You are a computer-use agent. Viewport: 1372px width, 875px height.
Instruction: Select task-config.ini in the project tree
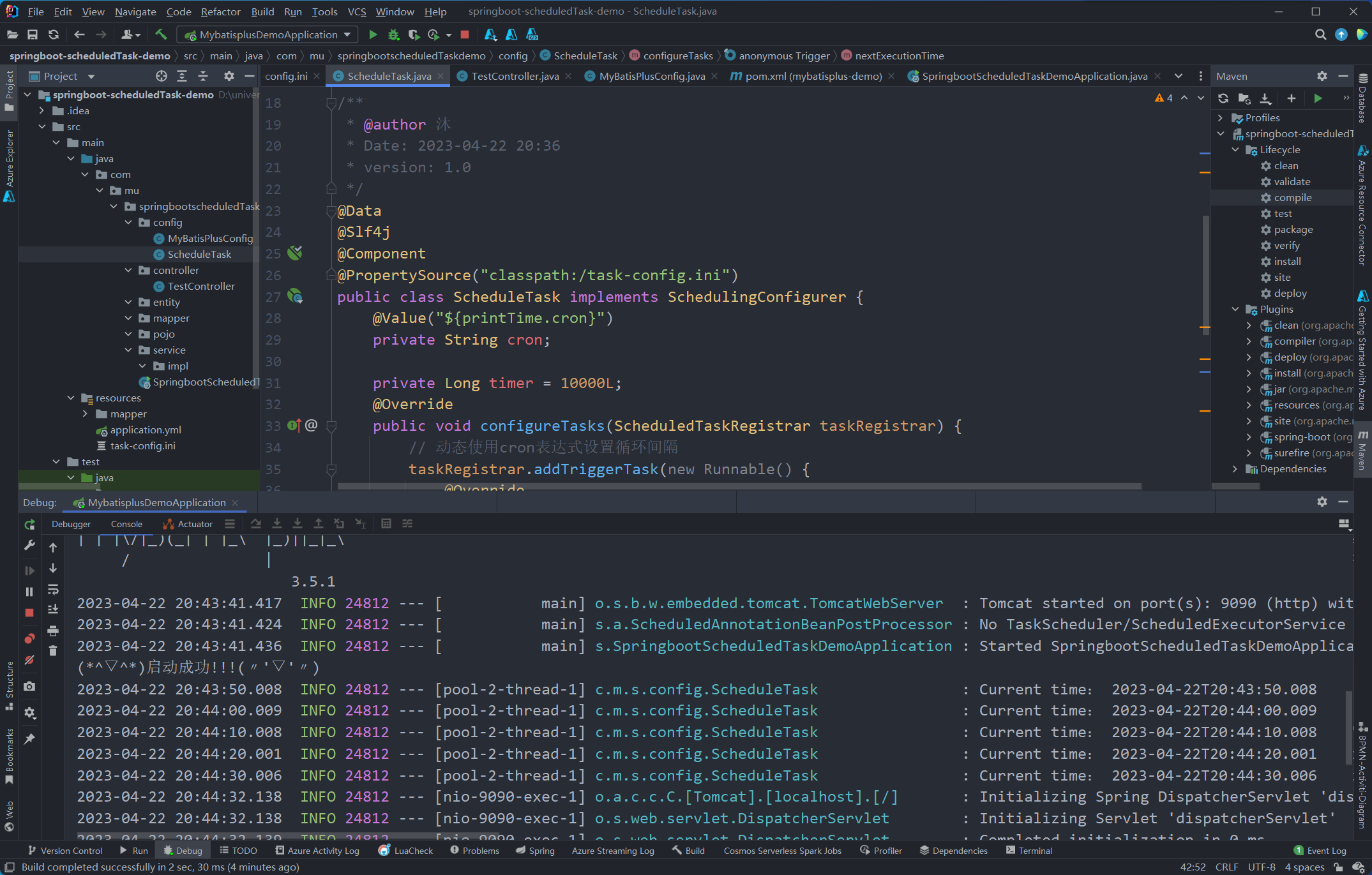(142, 445)
